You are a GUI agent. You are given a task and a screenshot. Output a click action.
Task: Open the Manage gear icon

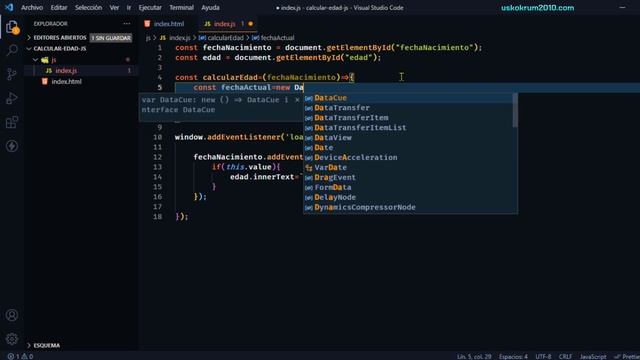(x=12, y=338)
